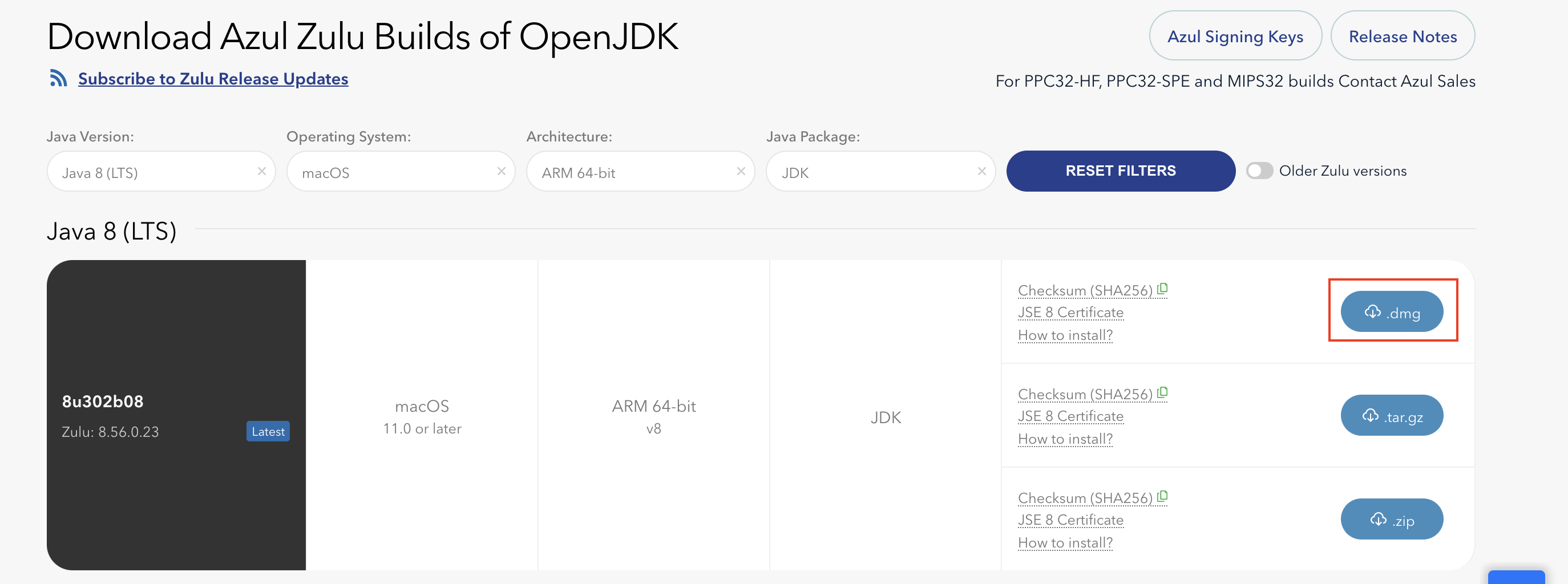This screenshot has width=1568, height=584.
Task: Click the ARM 64-bit v8 cell
Action: 654,416
